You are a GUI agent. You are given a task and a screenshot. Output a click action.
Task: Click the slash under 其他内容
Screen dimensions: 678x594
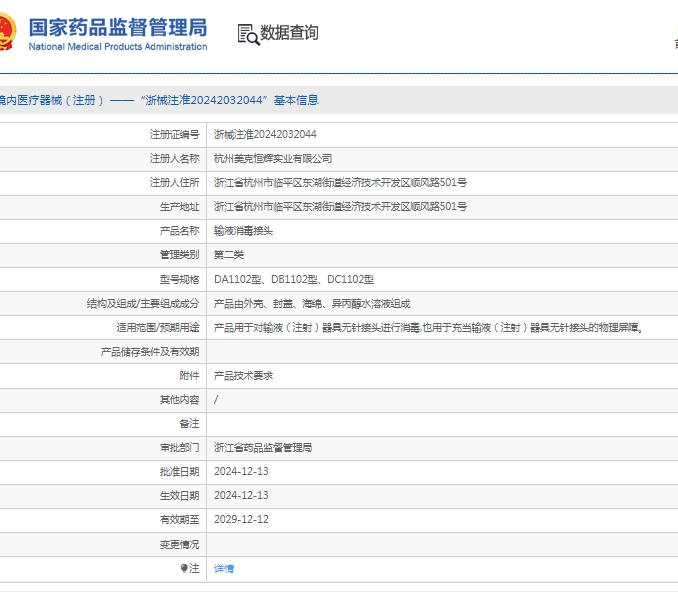216,400
